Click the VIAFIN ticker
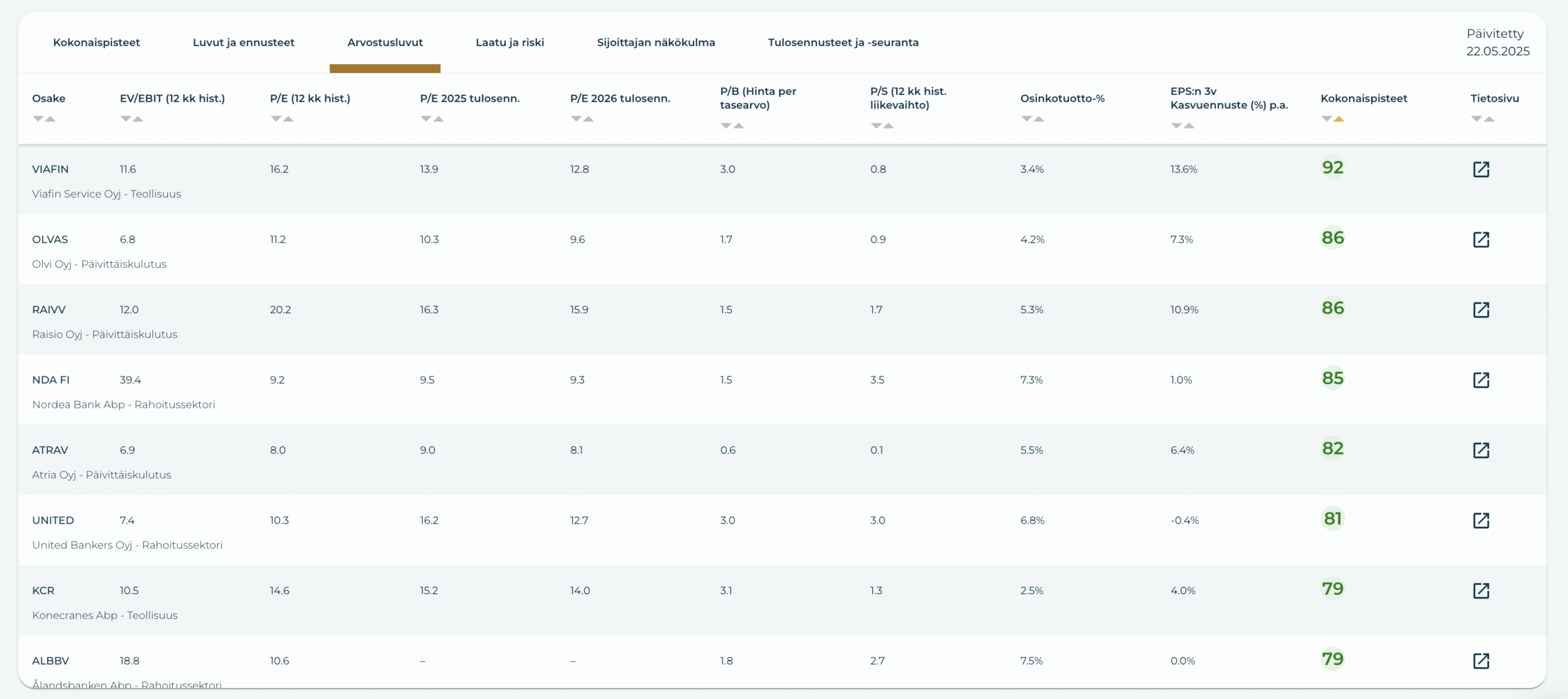Screen dimensions: 1568x699 click(x=50, y=169)
